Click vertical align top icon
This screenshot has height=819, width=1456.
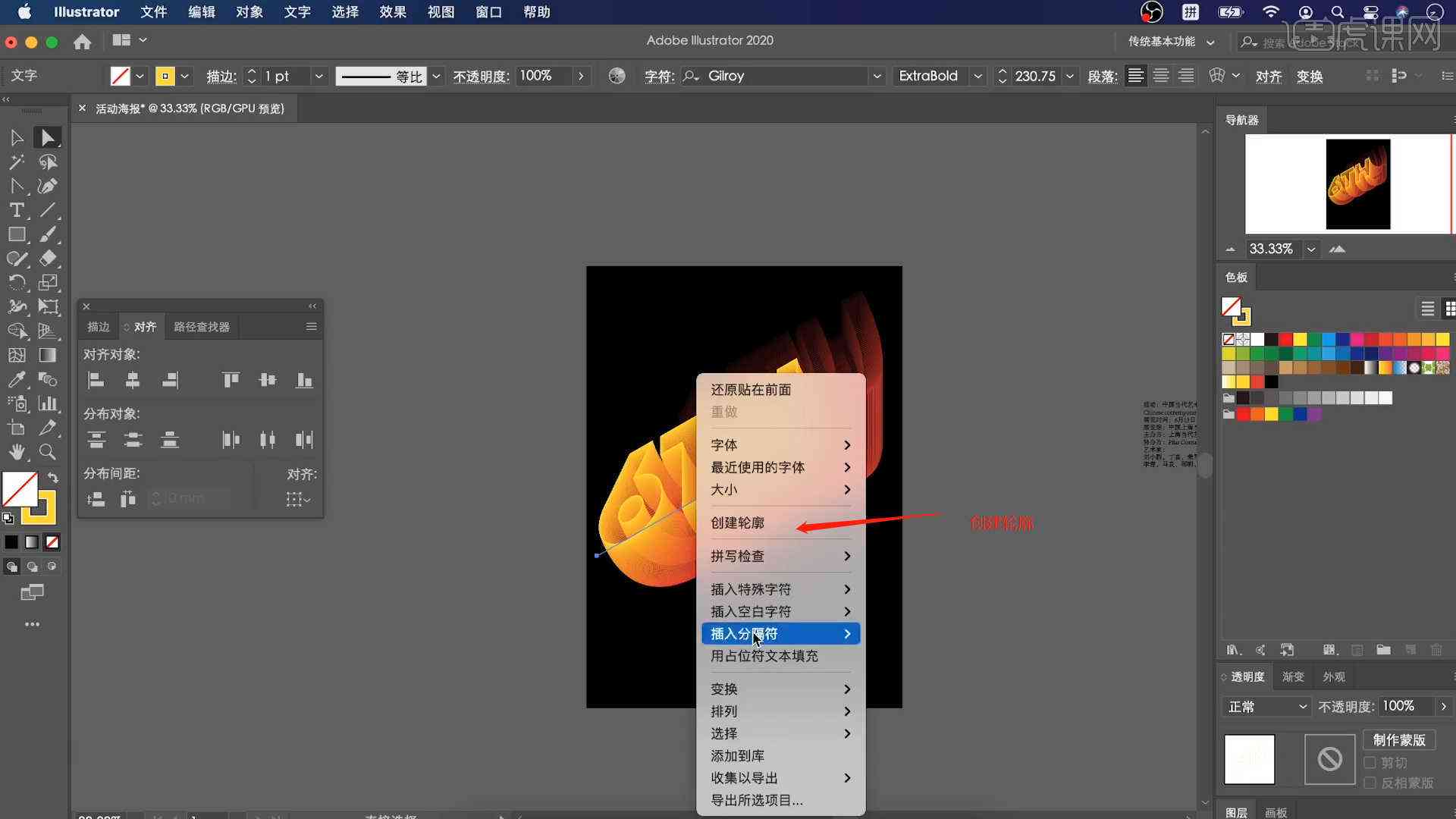pyautogui.click(x=231, y=380)
